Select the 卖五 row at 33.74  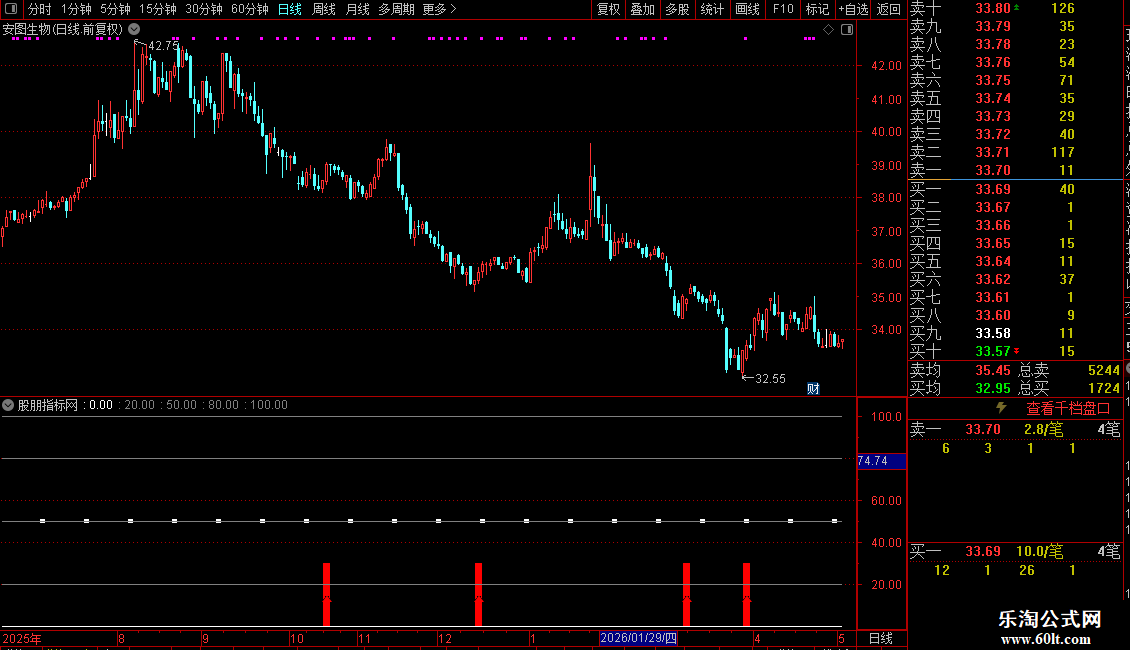1015,99
